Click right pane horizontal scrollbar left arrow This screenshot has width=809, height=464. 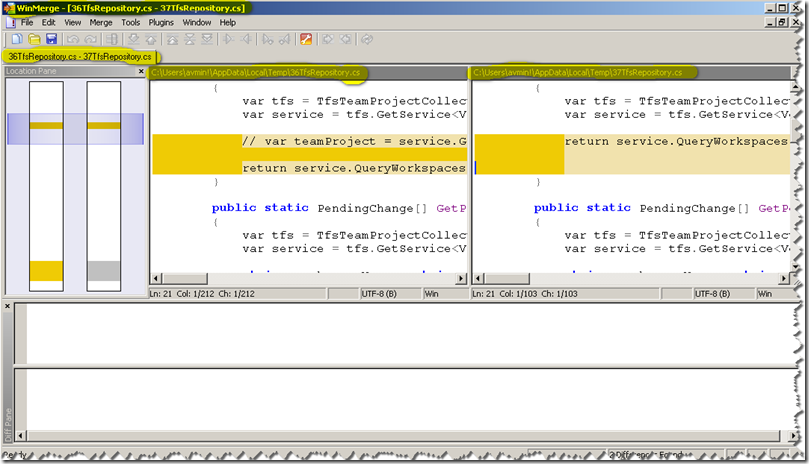pyautogui.click(x=478, y=279)
